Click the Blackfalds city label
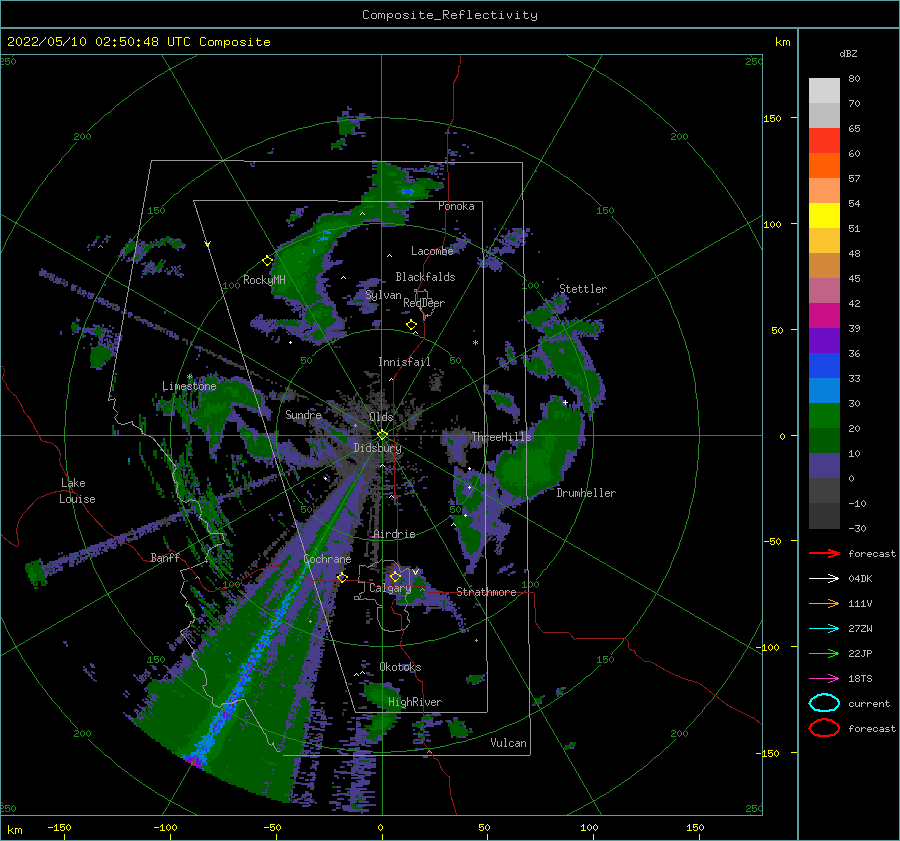 [x=425, y=277]
